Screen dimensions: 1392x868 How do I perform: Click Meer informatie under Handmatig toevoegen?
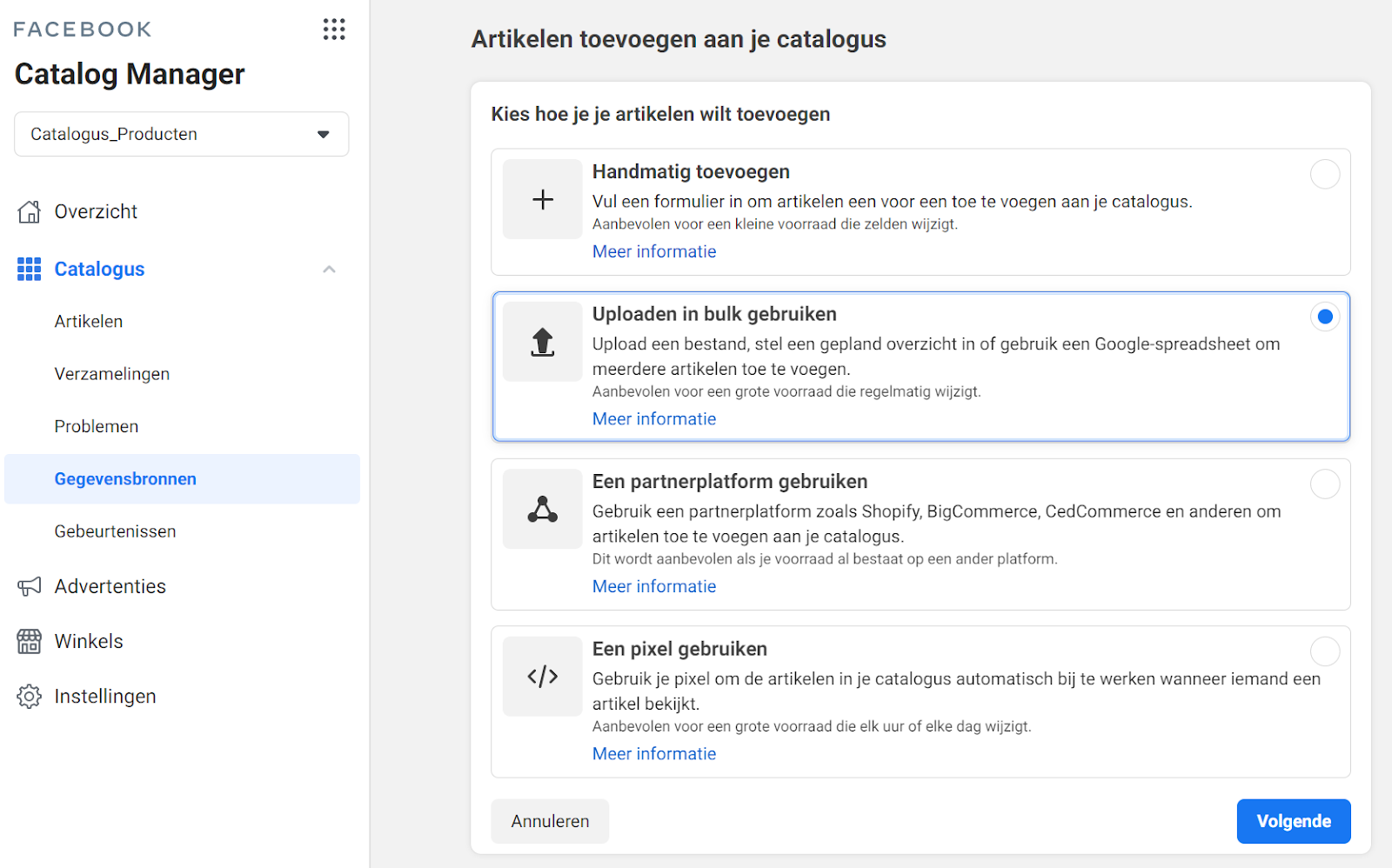pos(654,251)
